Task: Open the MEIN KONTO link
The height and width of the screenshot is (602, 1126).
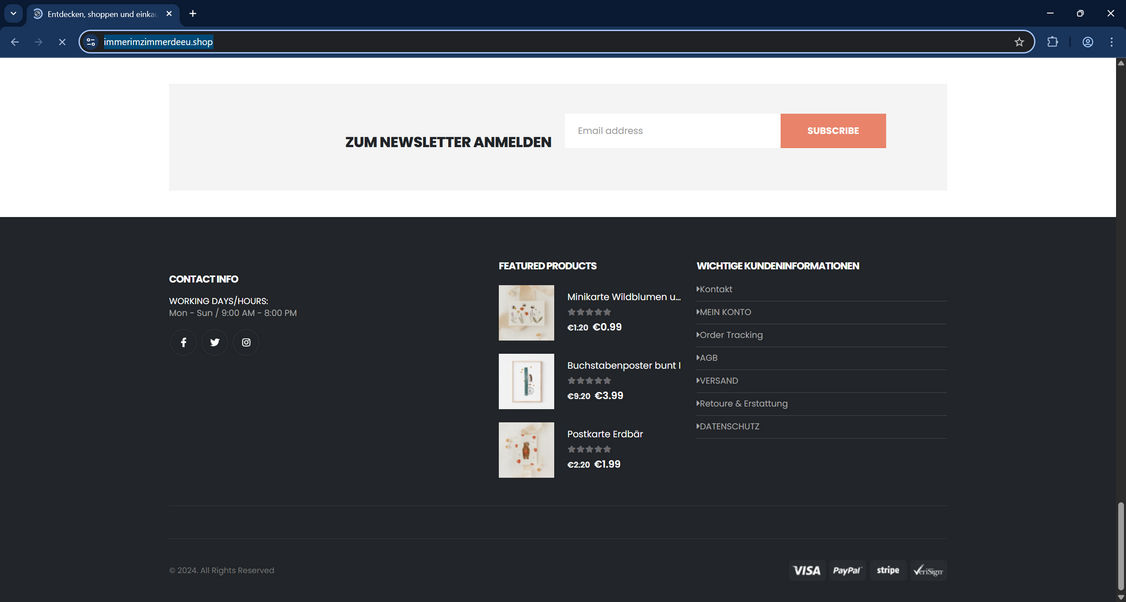Action: point(725,312)
